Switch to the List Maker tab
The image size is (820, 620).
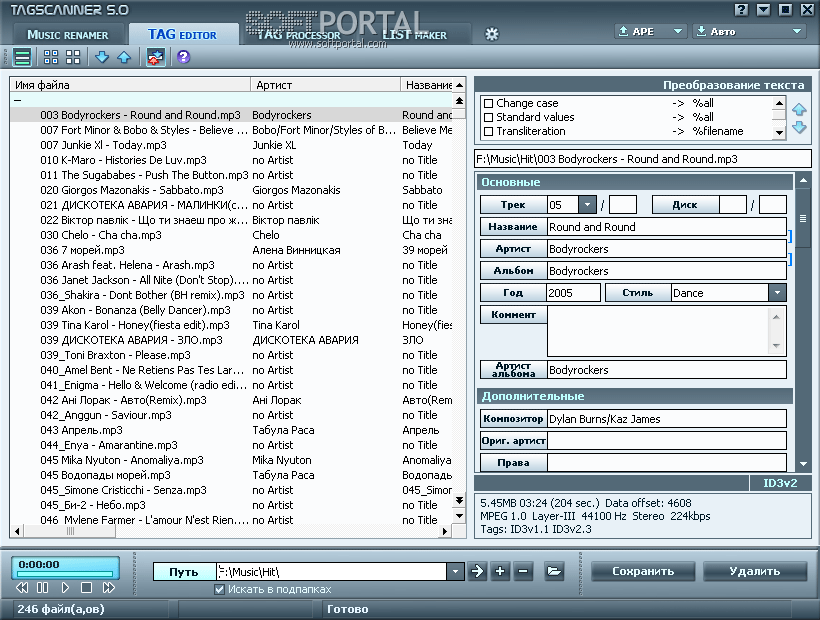(414, 35)
